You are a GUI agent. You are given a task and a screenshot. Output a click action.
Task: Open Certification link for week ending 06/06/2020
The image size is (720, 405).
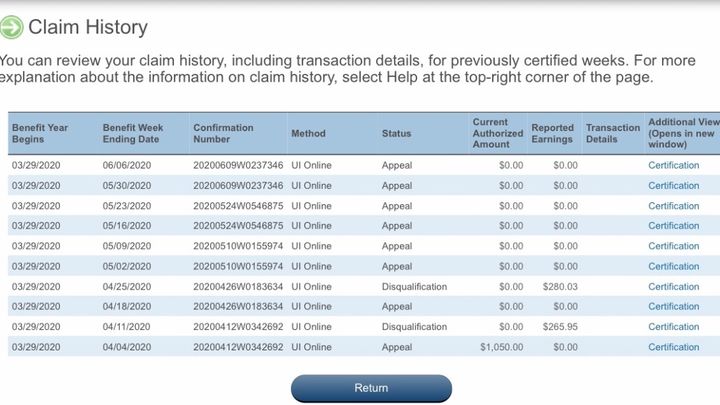click(674, 165)
